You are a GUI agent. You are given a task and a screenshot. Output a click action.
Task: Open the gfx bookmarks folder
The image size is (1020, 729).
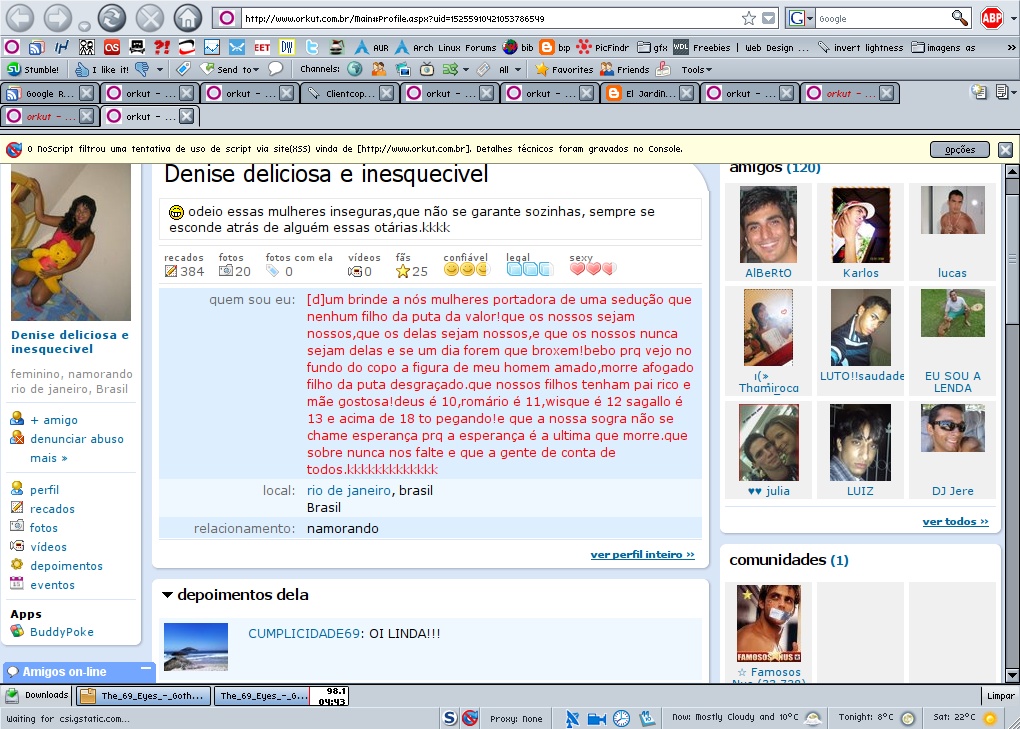click(652, 47)
